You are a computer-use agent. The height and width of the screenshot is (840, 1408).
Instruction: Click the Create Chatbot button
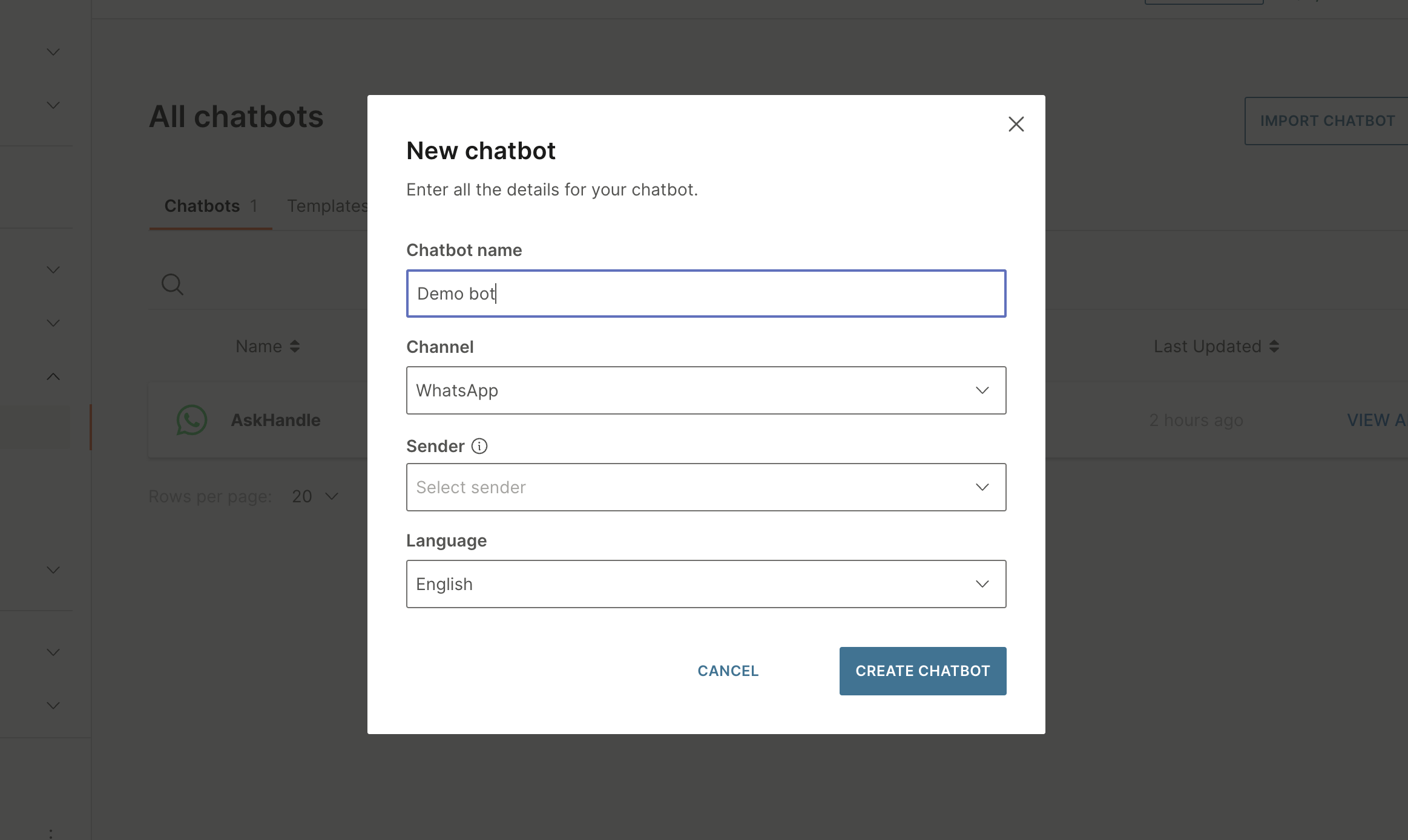tap(923, 671)
